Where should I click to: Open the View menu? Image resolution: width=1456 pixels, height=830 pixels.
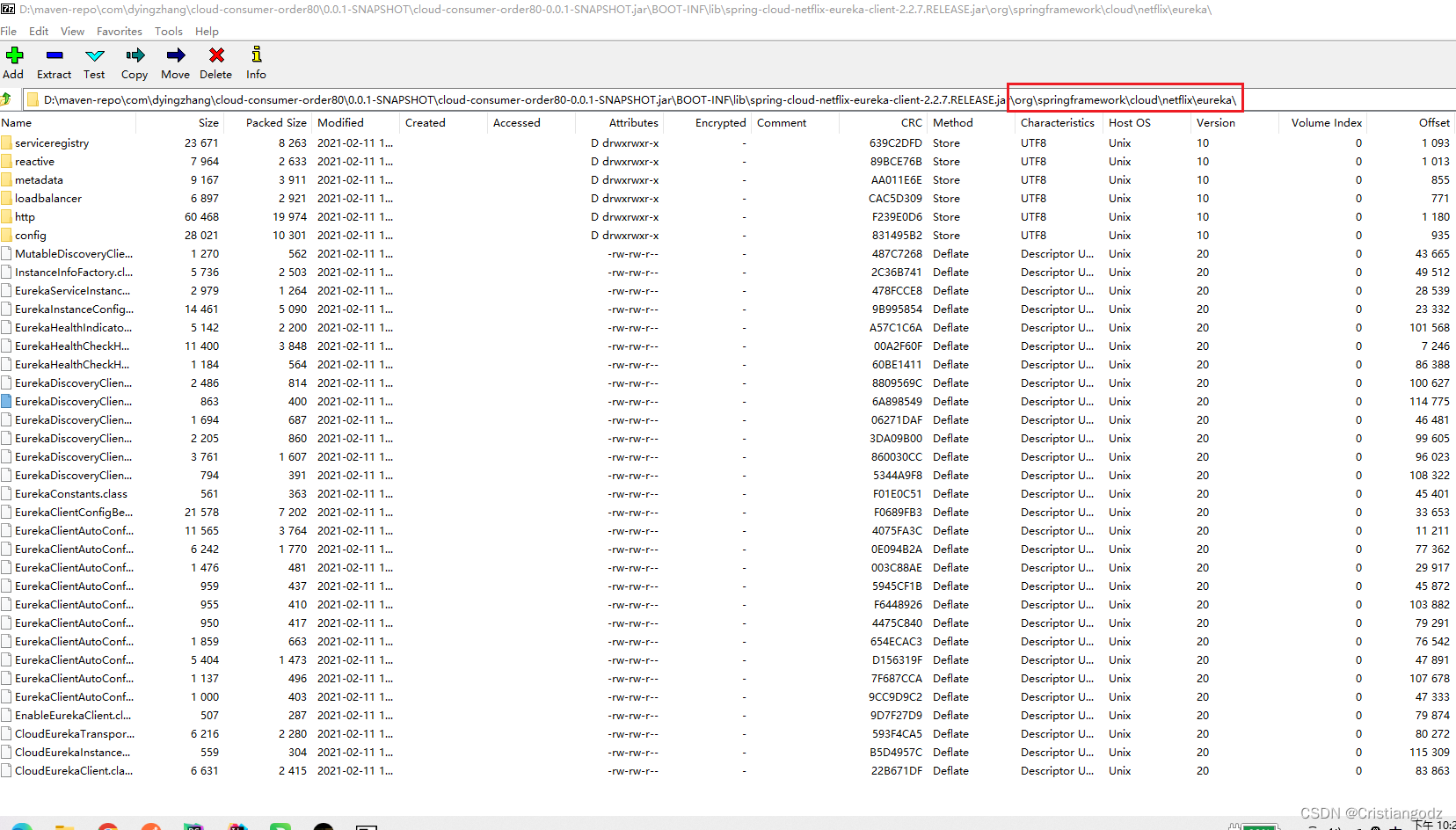coord(72,32)
